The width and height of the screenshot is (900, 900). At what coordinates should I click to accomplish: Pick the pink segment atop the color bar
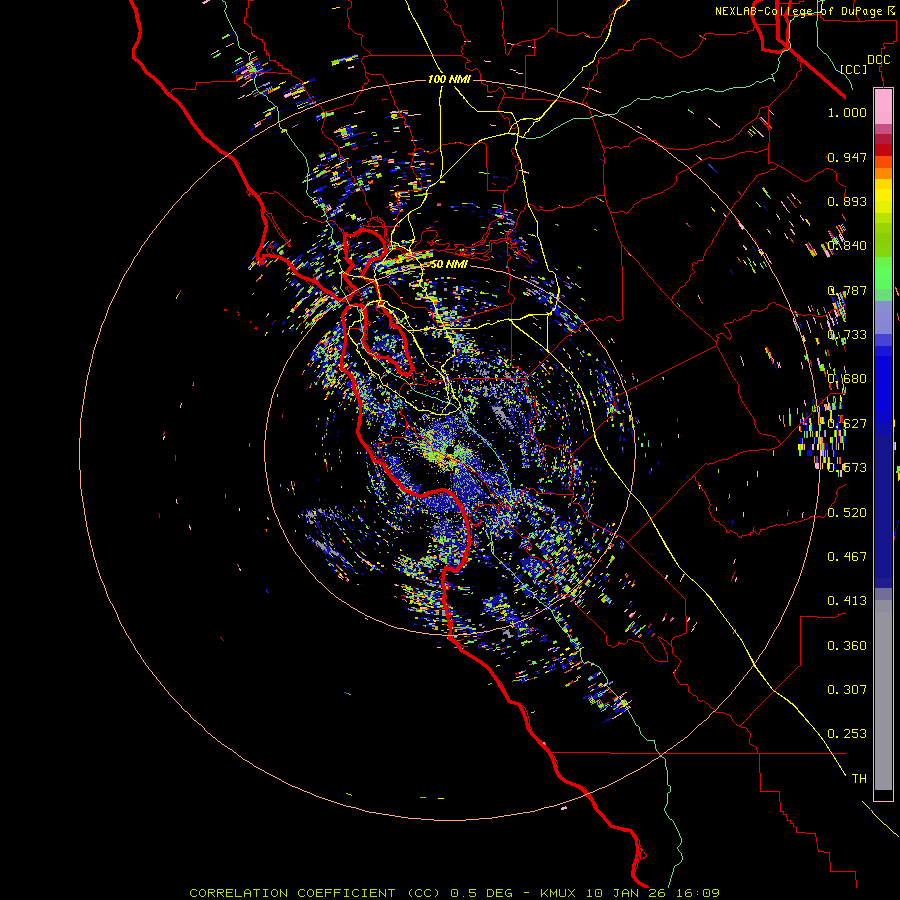pos(883,107)
